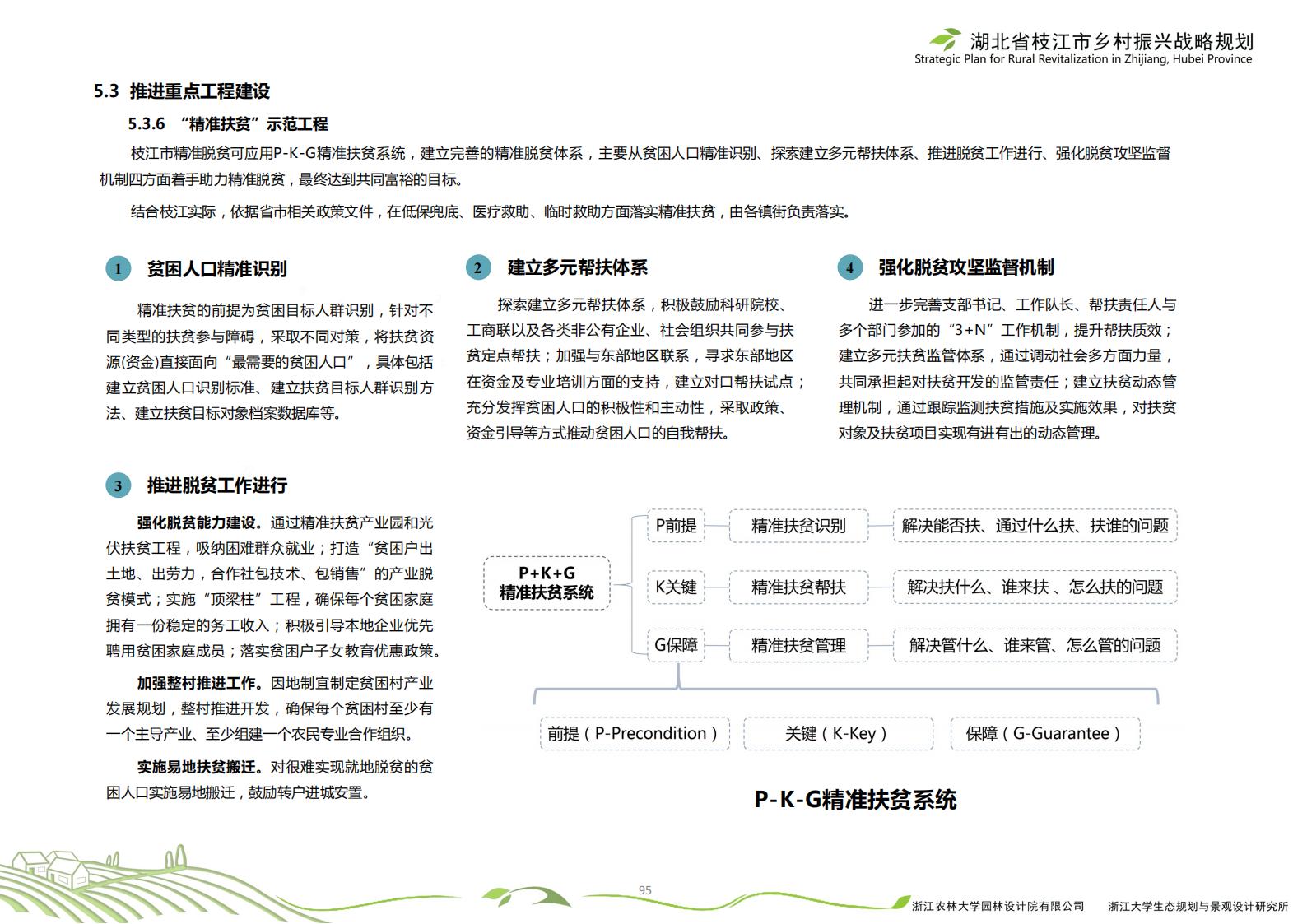Screen dimensions: 1307x924
Task: Click numbered circle 4 beside 强化脱贫攻坚监督机制
Action: (850, 267)
